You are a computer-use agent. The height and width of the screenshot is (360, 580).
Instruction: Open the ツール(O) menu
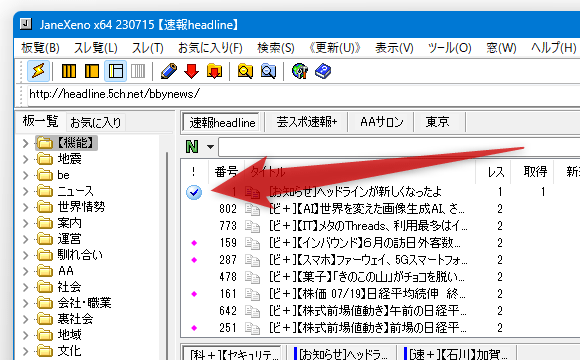click(449, 48)
